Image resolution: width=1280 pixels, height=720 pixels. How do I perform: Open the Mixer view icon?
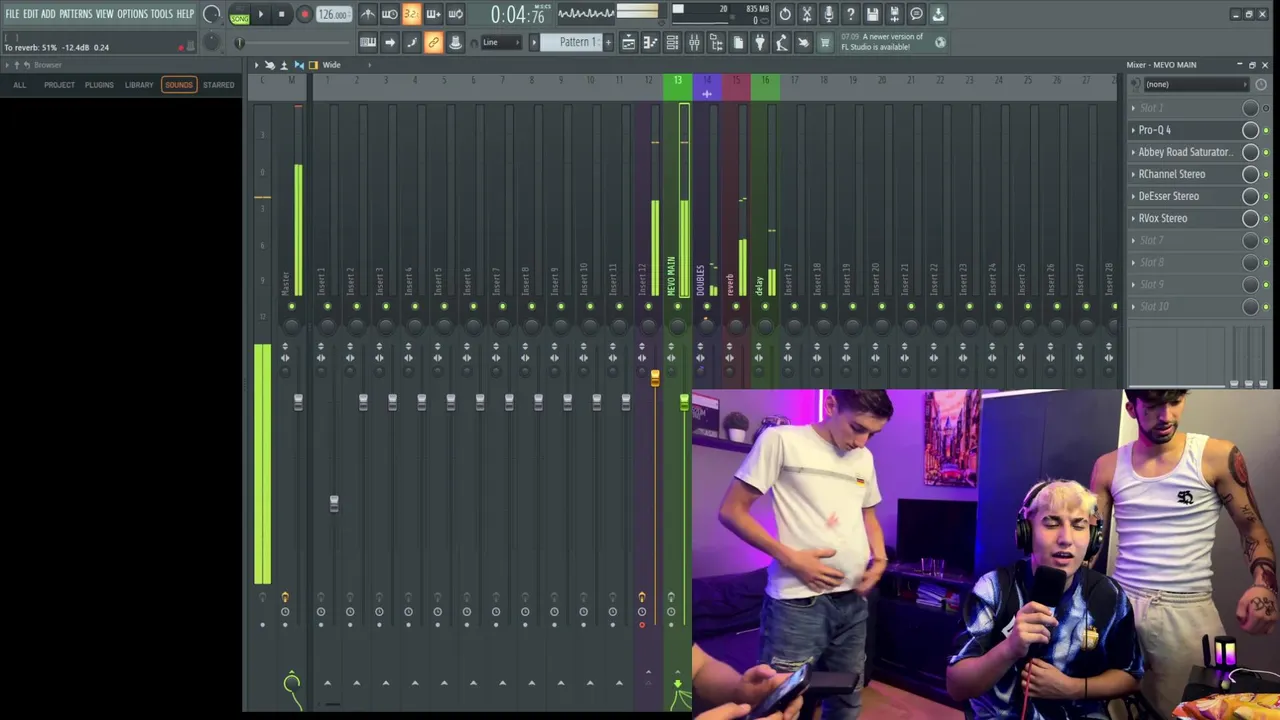[x=694, y=42]
